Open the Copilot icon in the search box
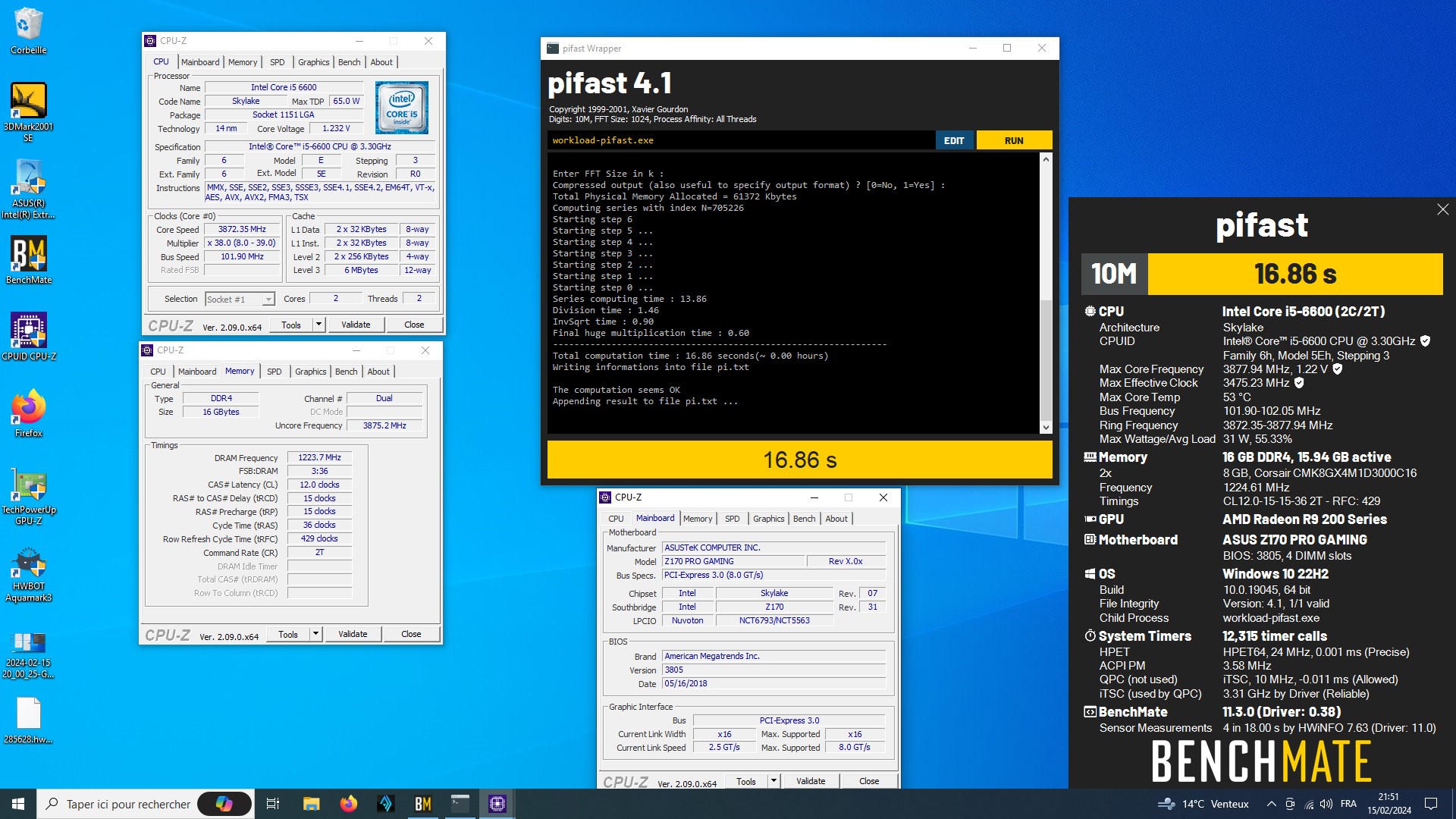The image size is (1456, 819). point(224,804)
